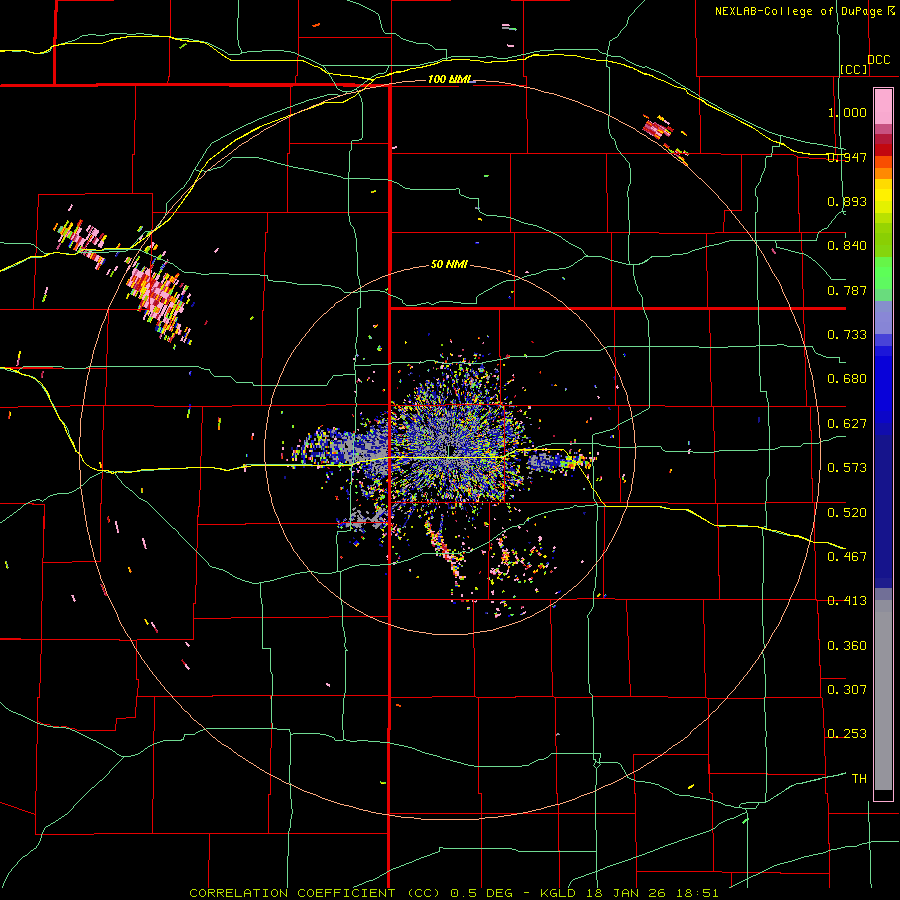900x900 pixels.
Task: Pick the 0.573 scale value
Action: click(x=847, y=468)
